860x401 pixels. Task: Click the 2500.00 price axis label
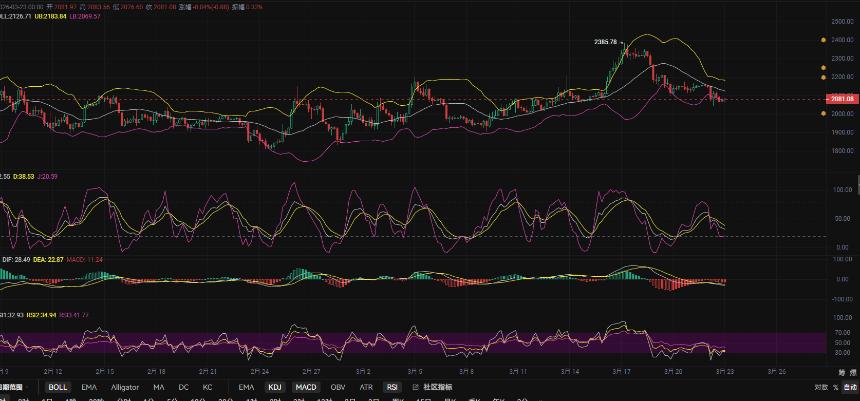pyautogui.click(x=841, y=22)
